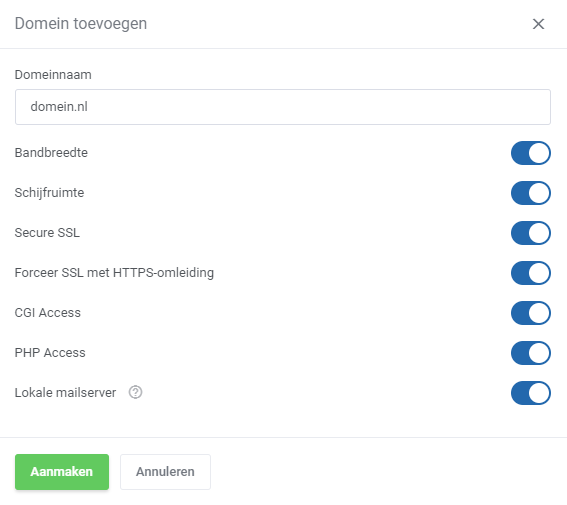Select the Domeinnaam field label

(x=53, y=75)
